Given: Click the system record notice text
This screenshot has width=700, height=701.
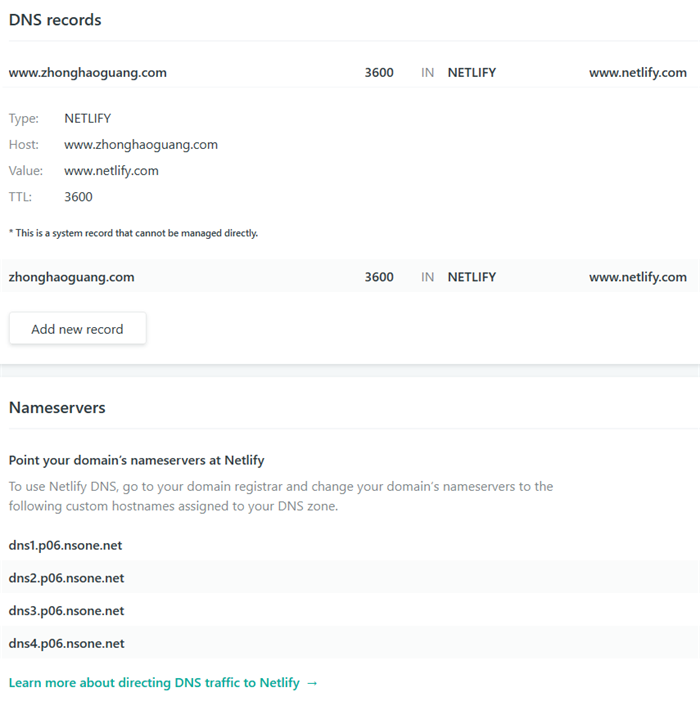Looking at the screenshot, I should (x=133, y=233).
